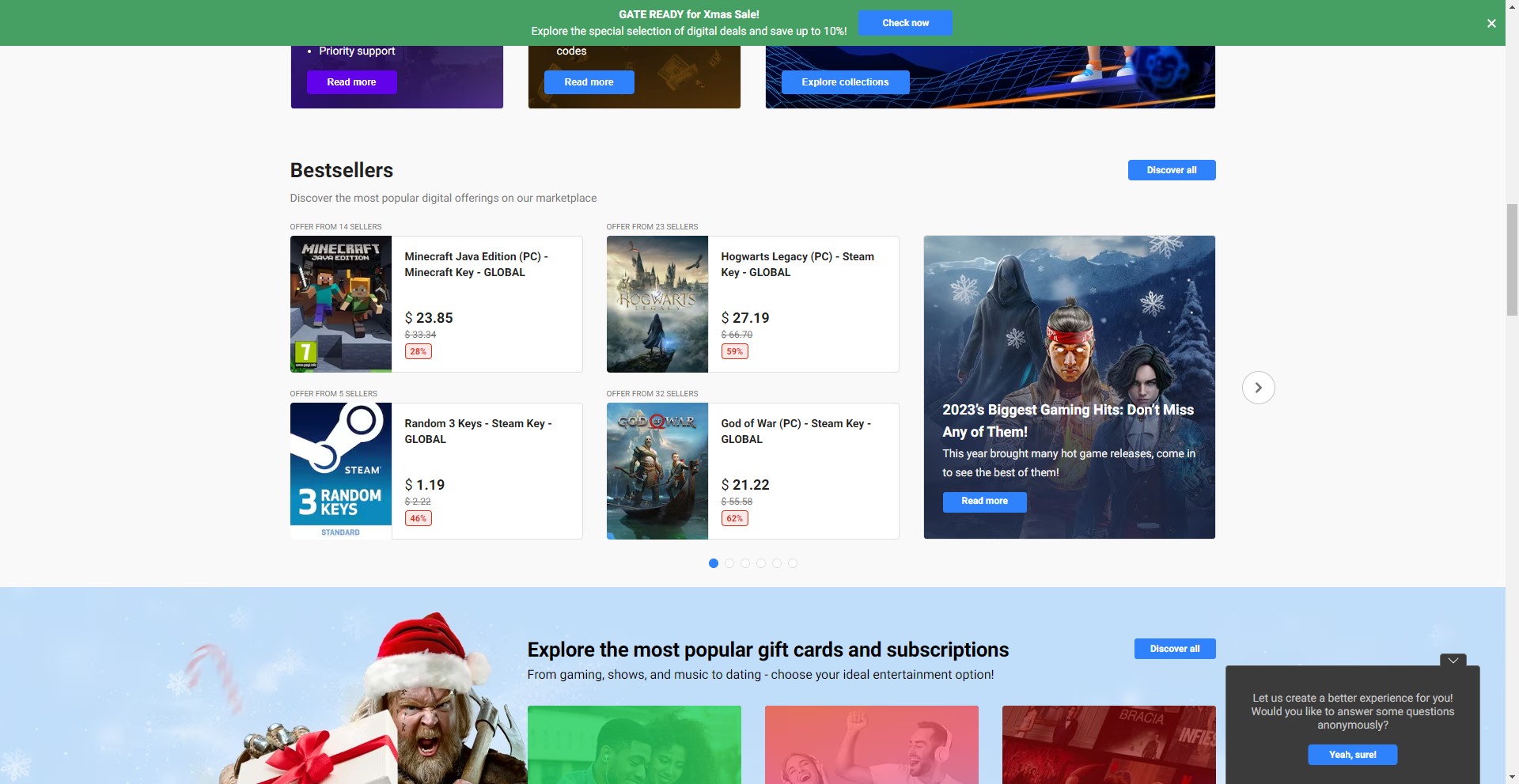Click the page vertical scrollbar thumb
The width and height of the screenshot is (1519, 784).
[x=1512, y=259]
